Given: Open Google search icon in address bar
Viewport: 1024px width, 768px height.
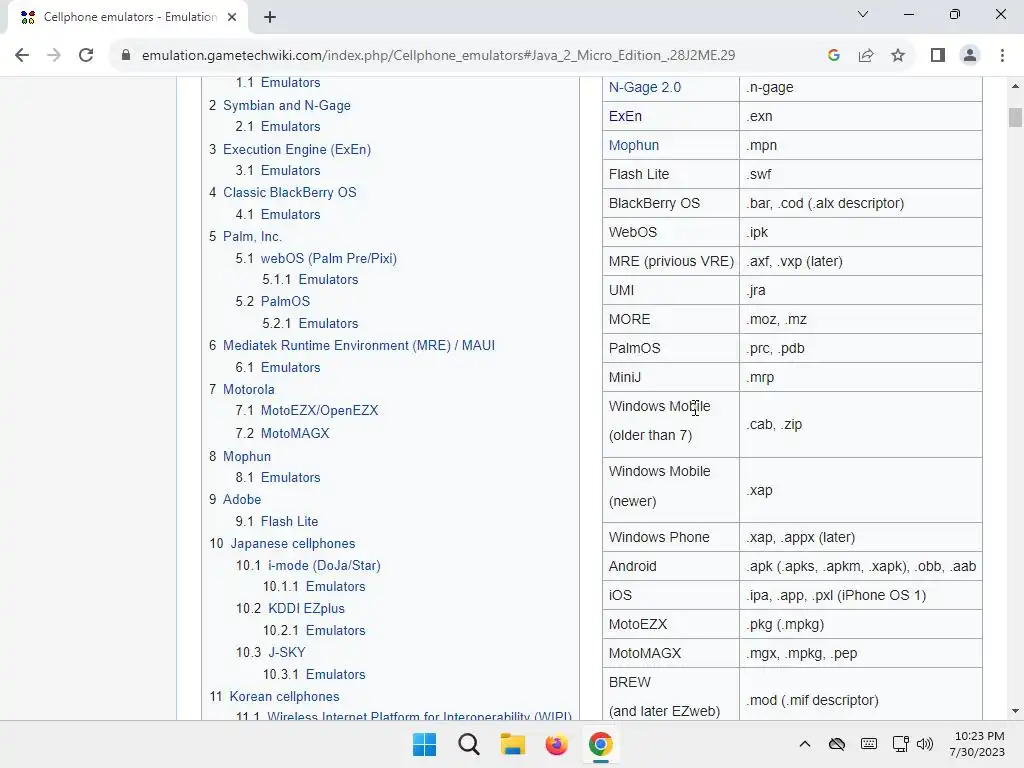Looking at the screenshot, I should click(834, 56).
